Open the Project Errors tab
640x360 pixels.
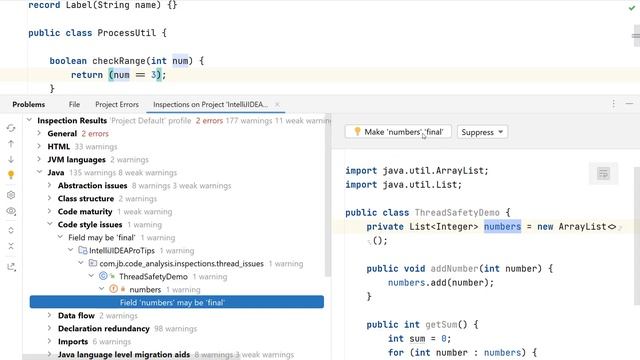coord(117,104)
